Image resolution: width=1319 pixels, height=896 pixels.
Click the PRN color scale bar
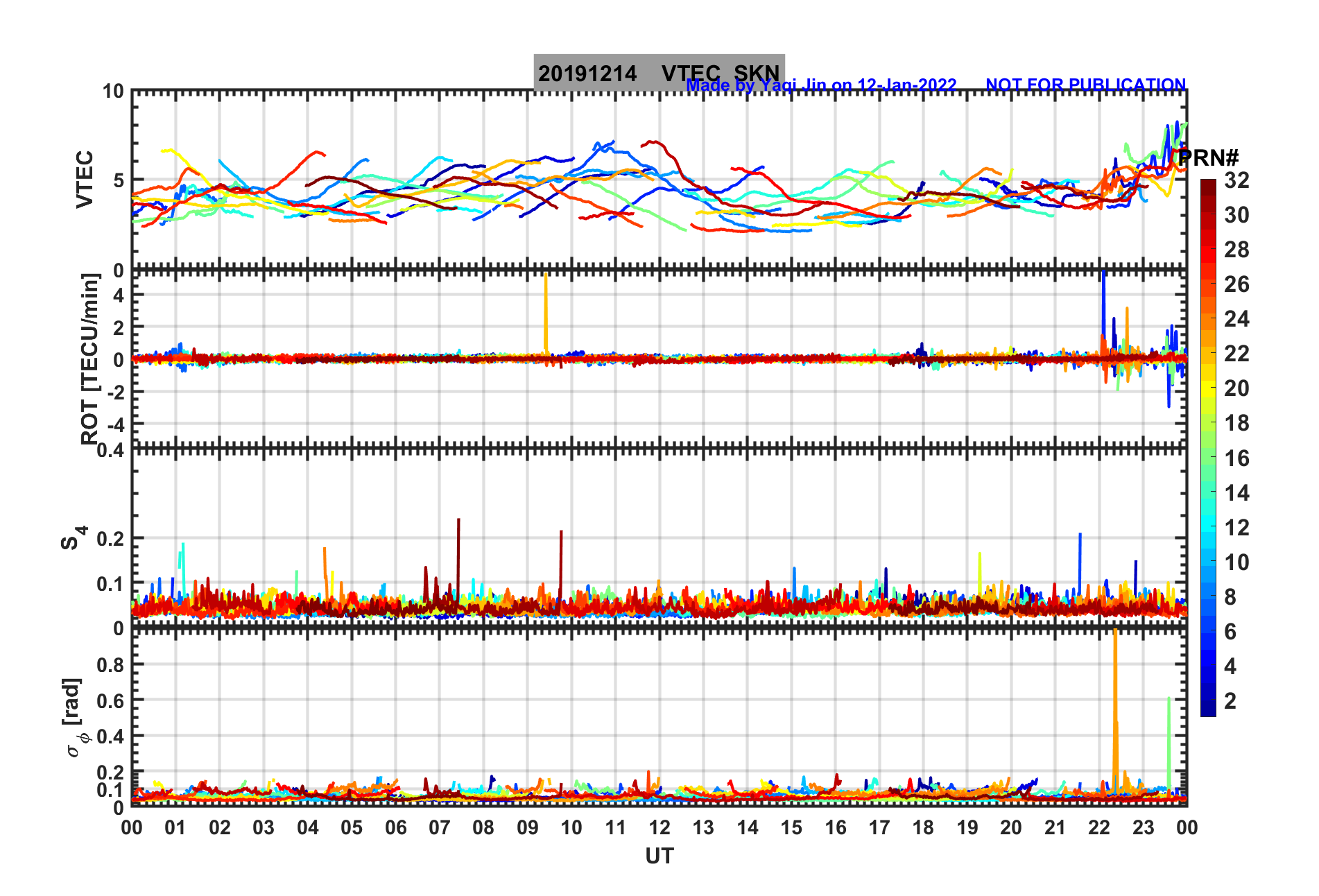1208,448
